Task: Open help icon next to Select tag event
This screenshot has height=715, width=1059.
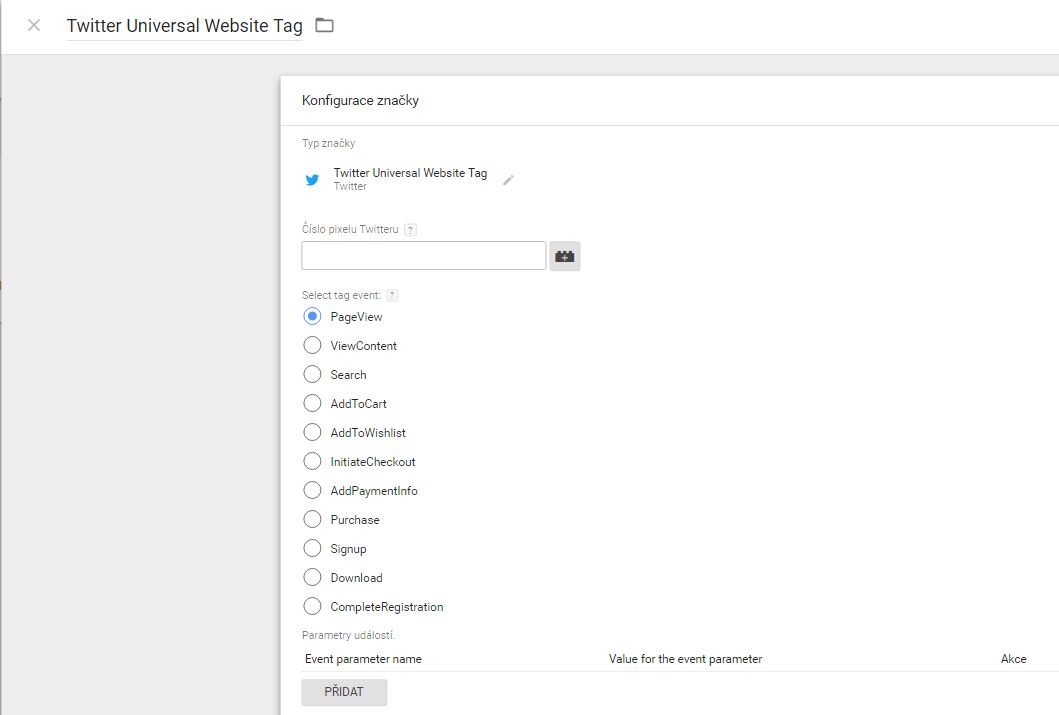Action: coord(392,295)
